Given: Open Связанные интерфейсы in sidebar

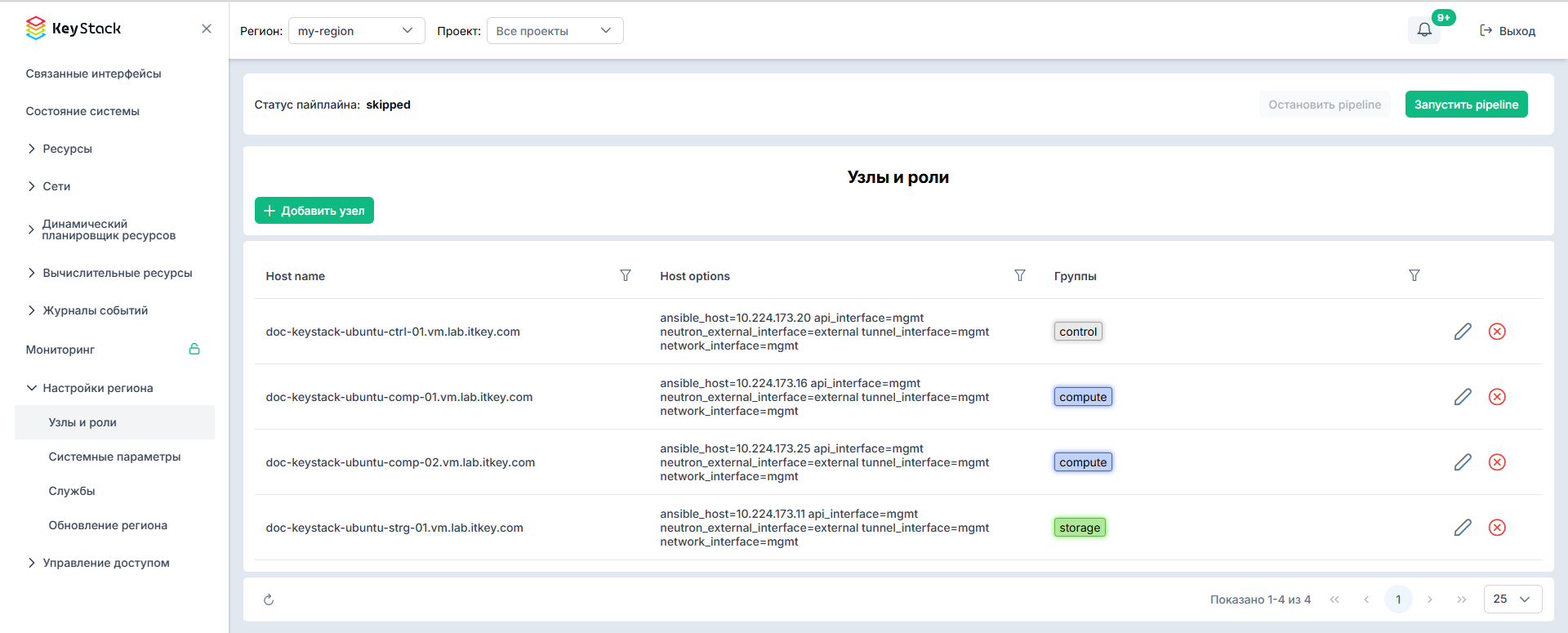Looking at the screenshot, I should tap(93, 74).
